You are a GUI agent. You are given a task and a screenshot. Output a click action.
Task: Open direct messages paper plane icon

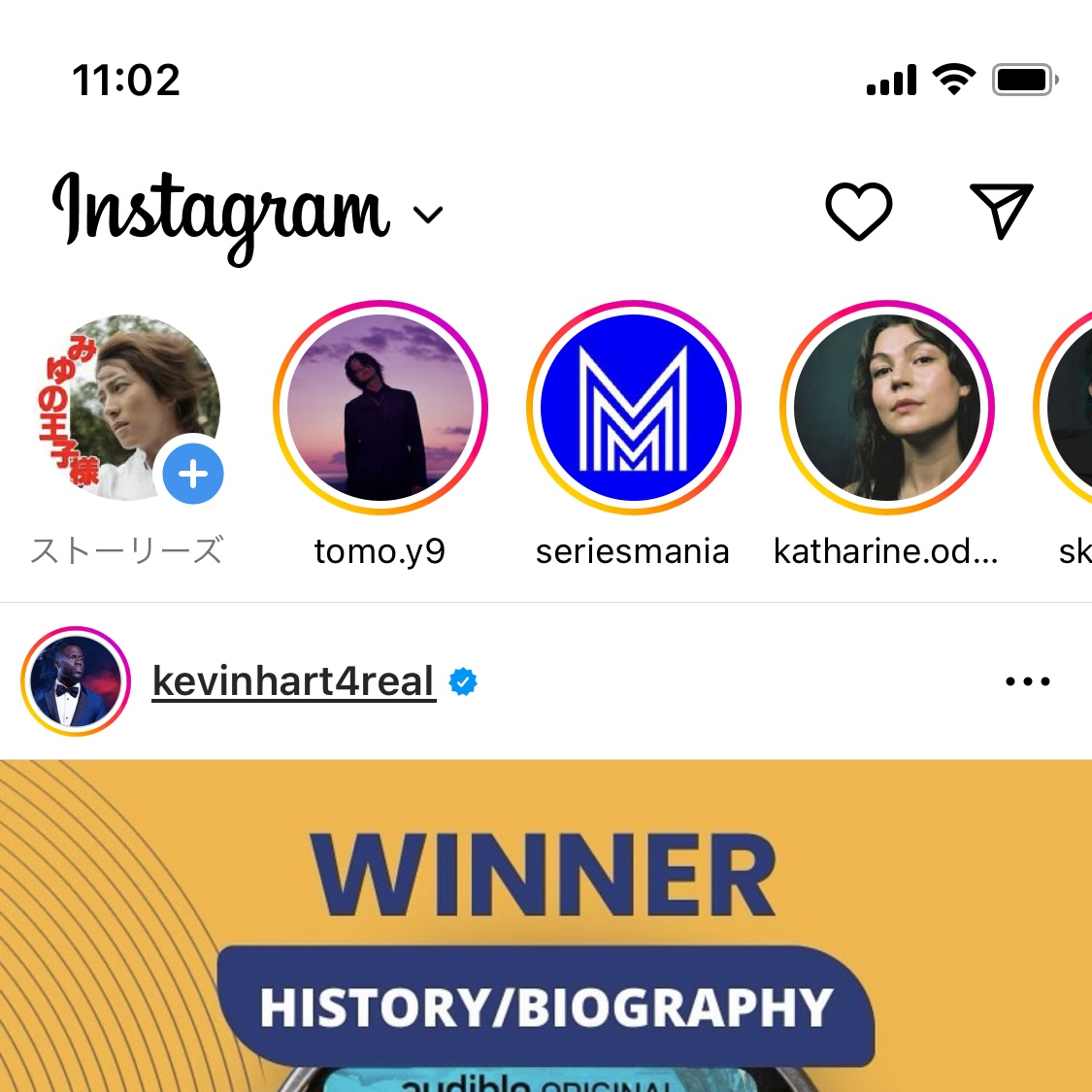[x=1002, y=211]
